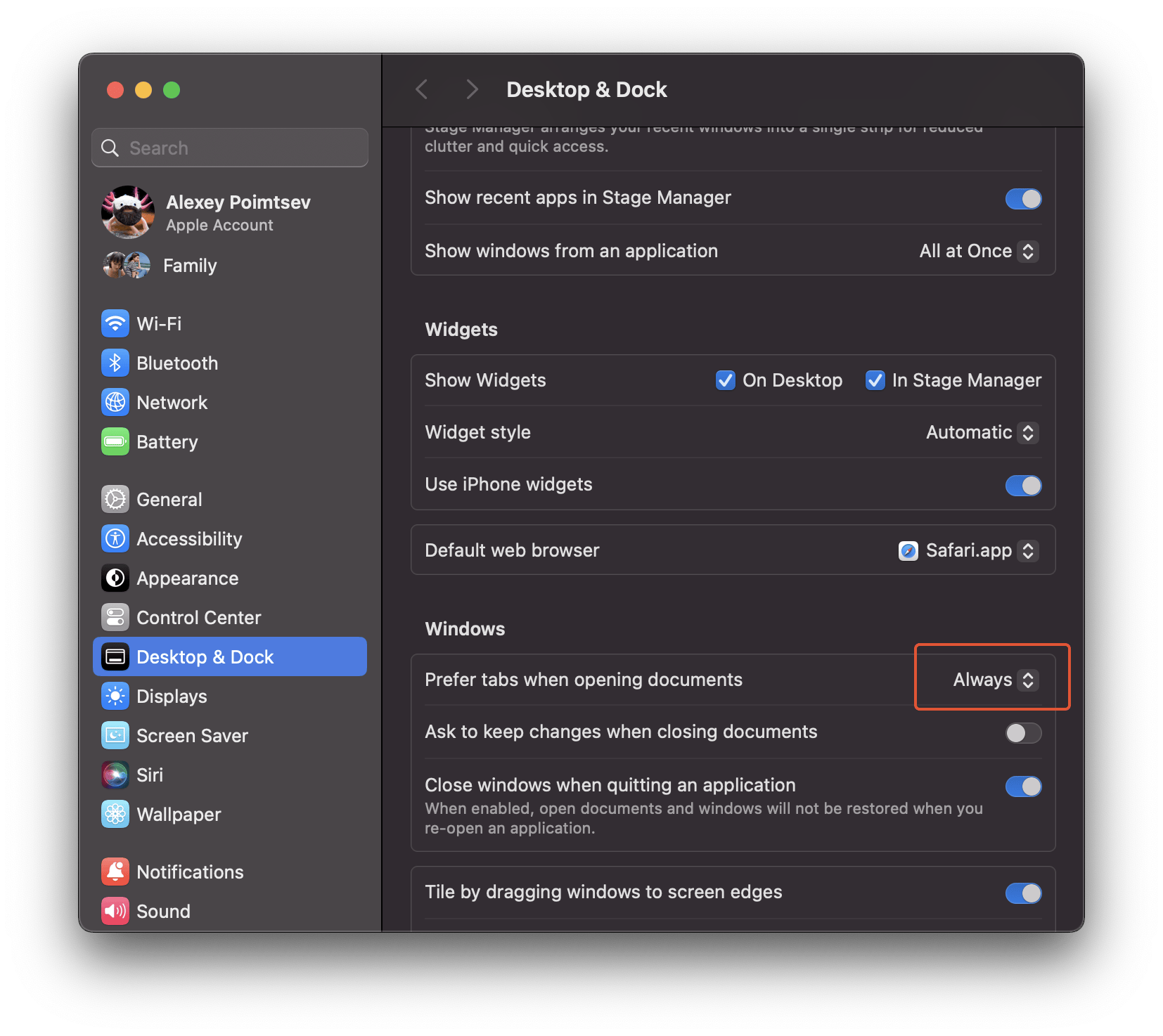Open the Siri settings icon
This screenshot has height=1036, width=1163.
(115, 775)
